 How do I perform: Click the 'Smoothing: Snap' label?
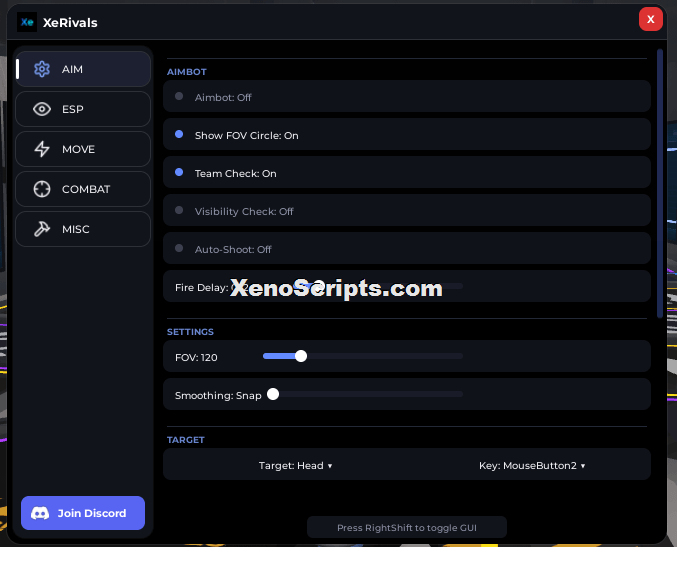pyautogui.click(x=218, y=396)
